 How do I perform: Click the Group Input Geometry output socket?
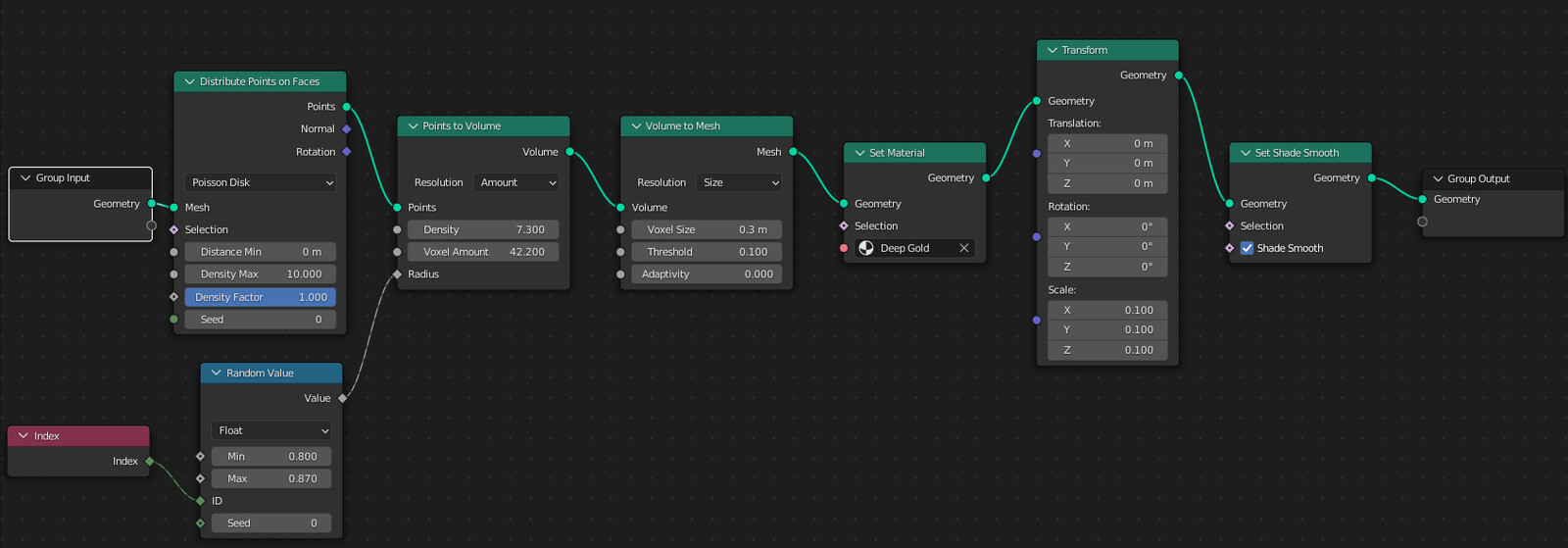point(152,204)
